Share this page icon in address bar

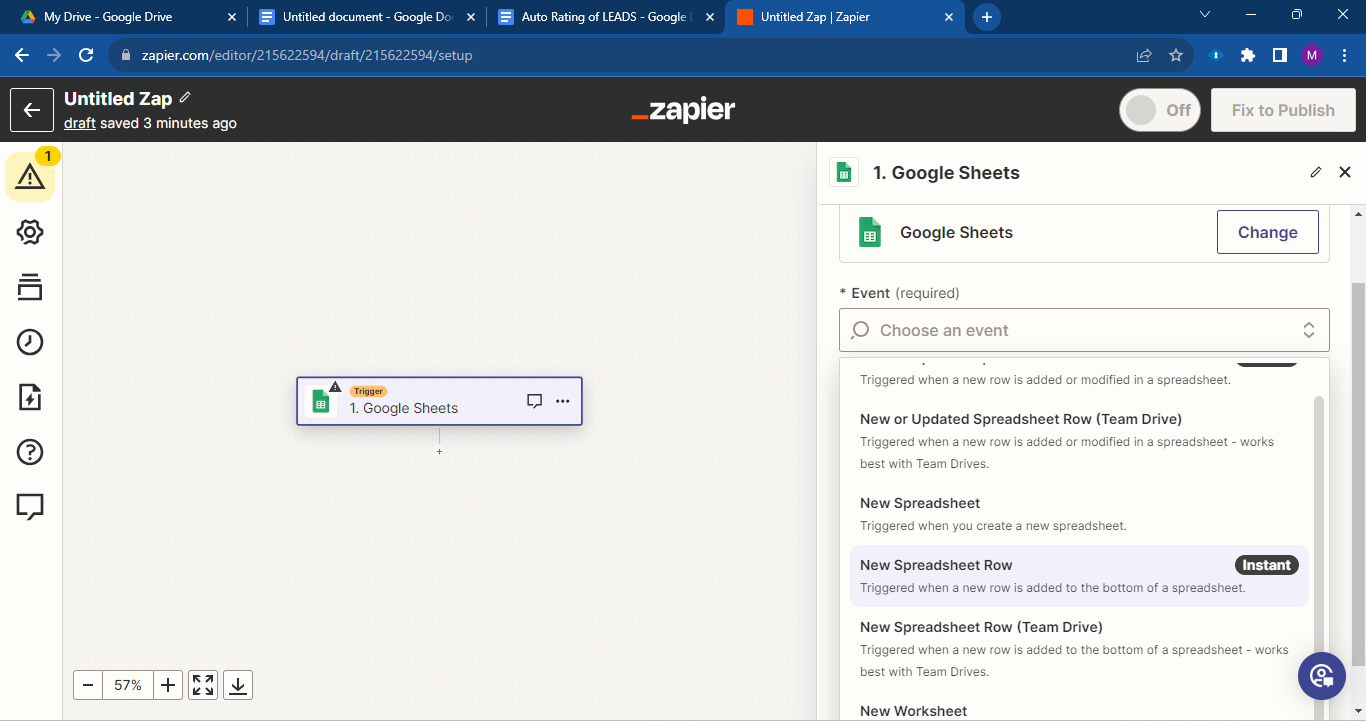[1144, 55]
